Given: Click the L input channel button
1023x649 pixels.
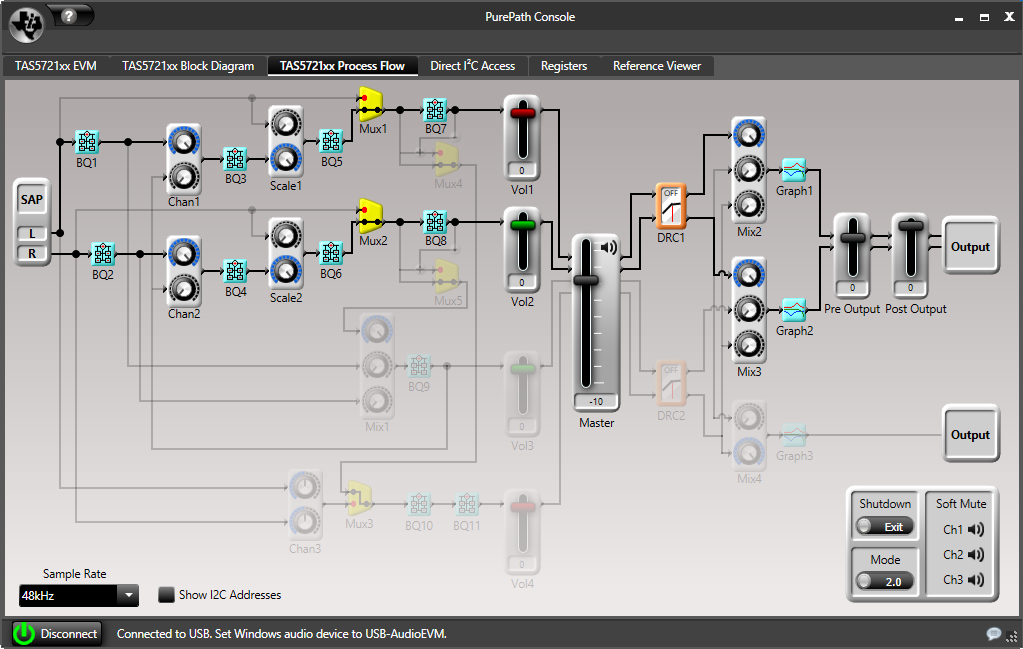Looking at the screenshot, I should [32, 234].
